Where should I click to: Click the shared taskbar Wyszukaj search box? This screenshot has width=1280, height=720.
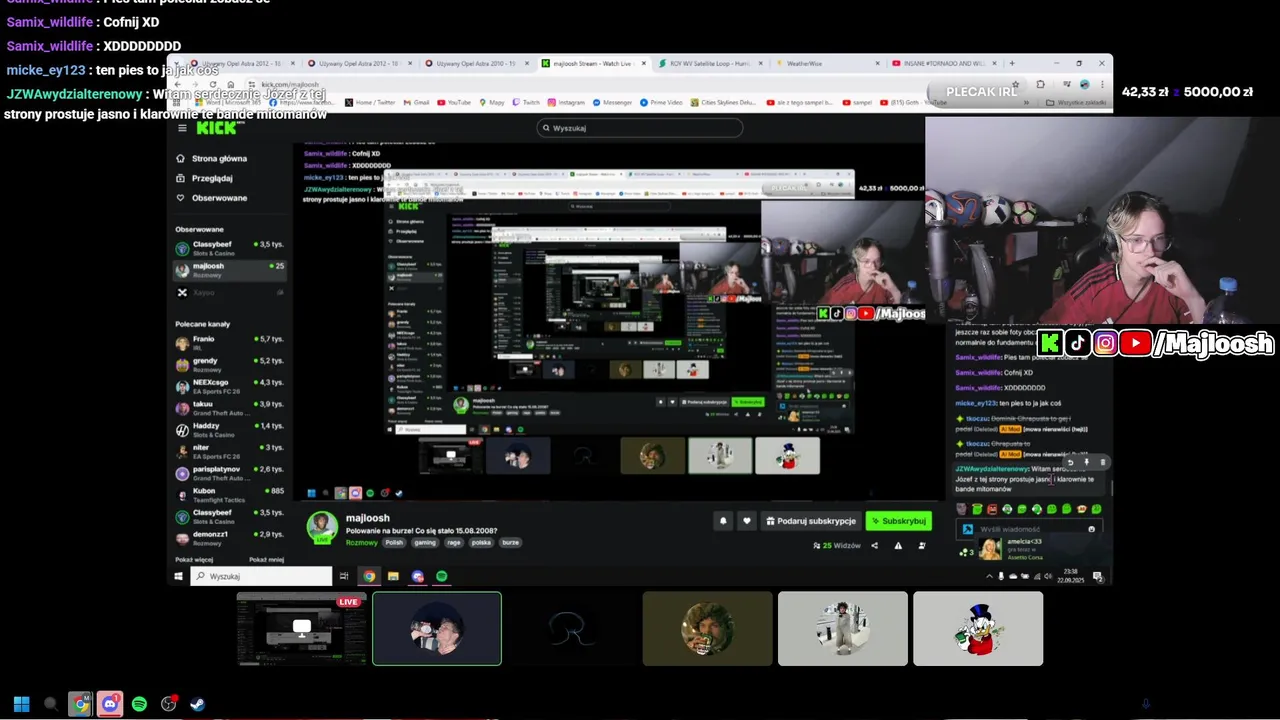point(261,576)
